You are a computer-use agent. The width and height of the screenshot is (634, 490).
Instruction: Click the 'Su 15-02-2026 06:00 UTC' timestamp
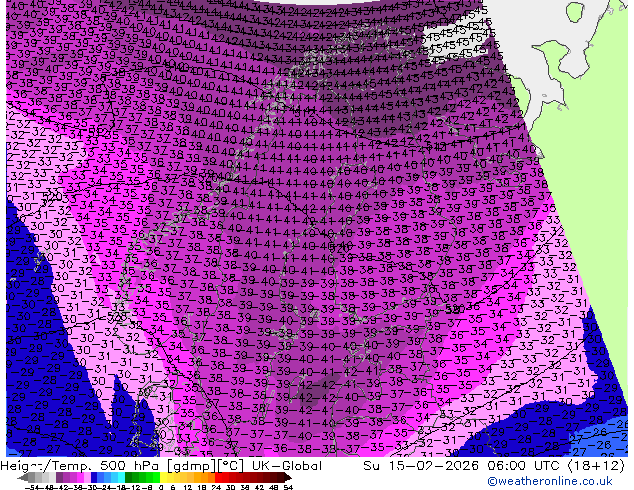[x=462, y=465]
